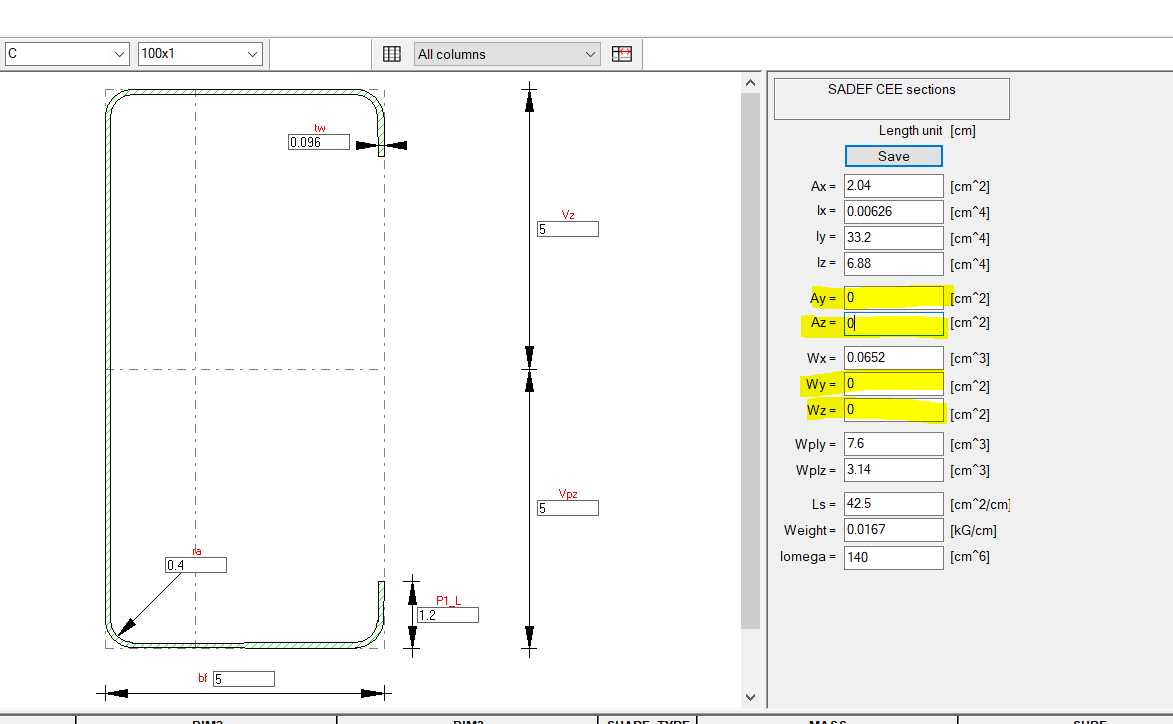Save the section properties
Screen dimensions: 1173x724
893,156
